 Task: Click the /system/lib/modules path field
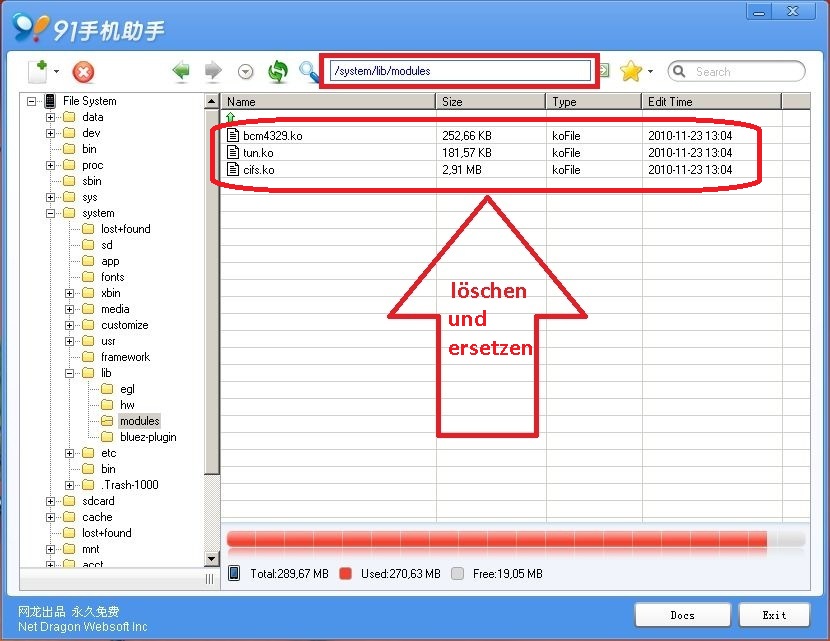point(460,71)
